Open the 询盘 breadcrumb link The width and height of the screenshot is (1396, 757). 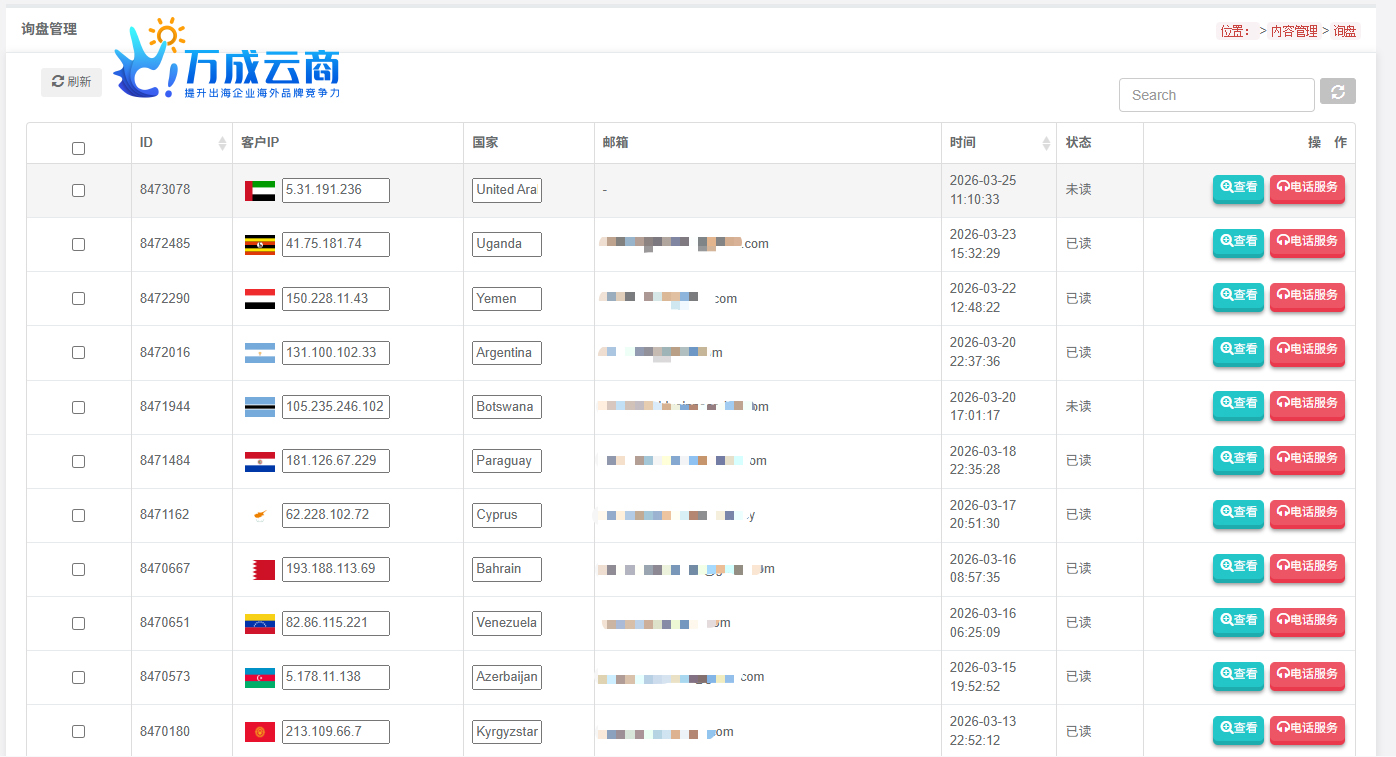1345,31
